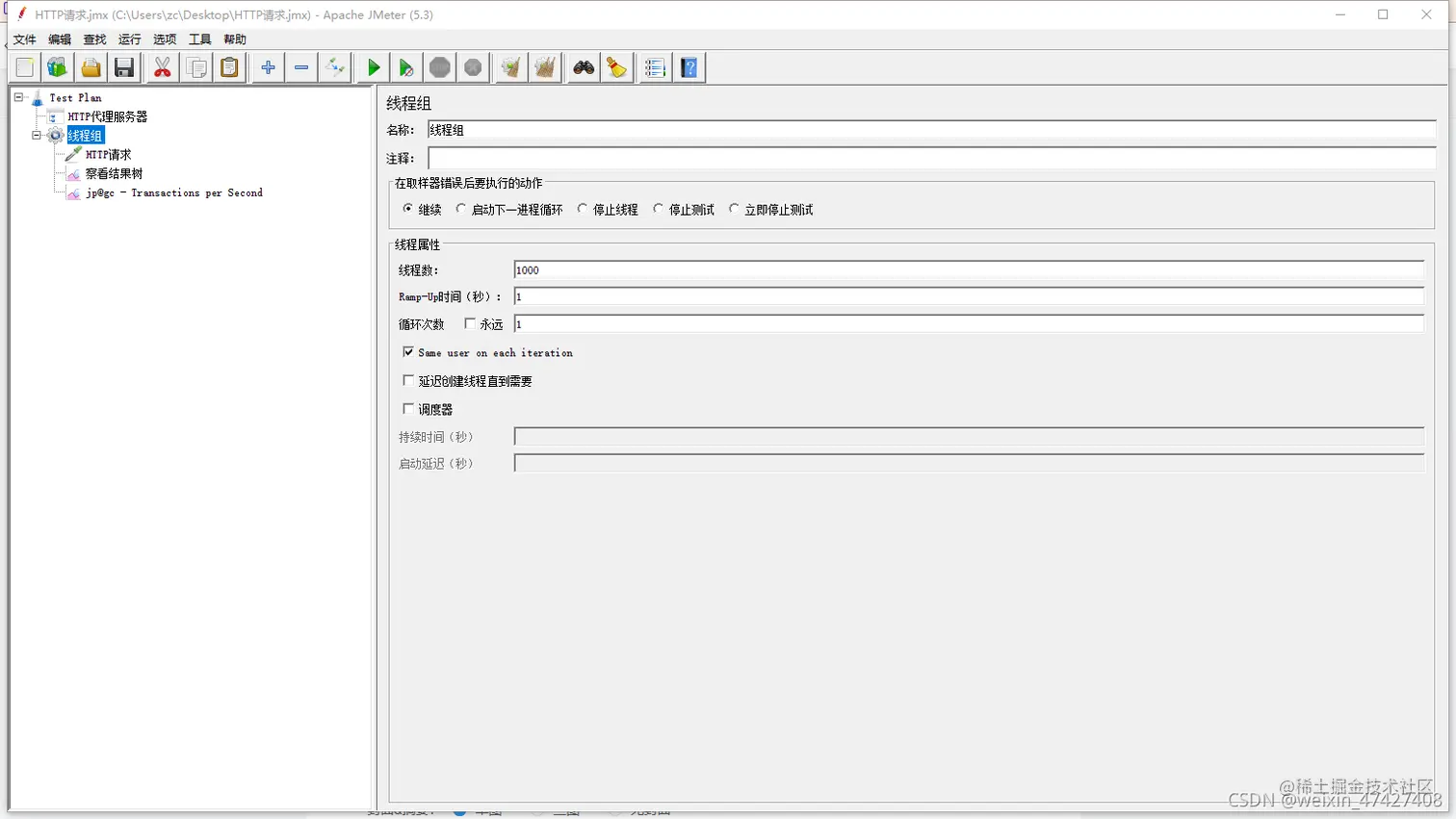Open the 编辑 menu
Image resolution: width=1456 pixels, height=819 pixels.
(x=60, y=39)
